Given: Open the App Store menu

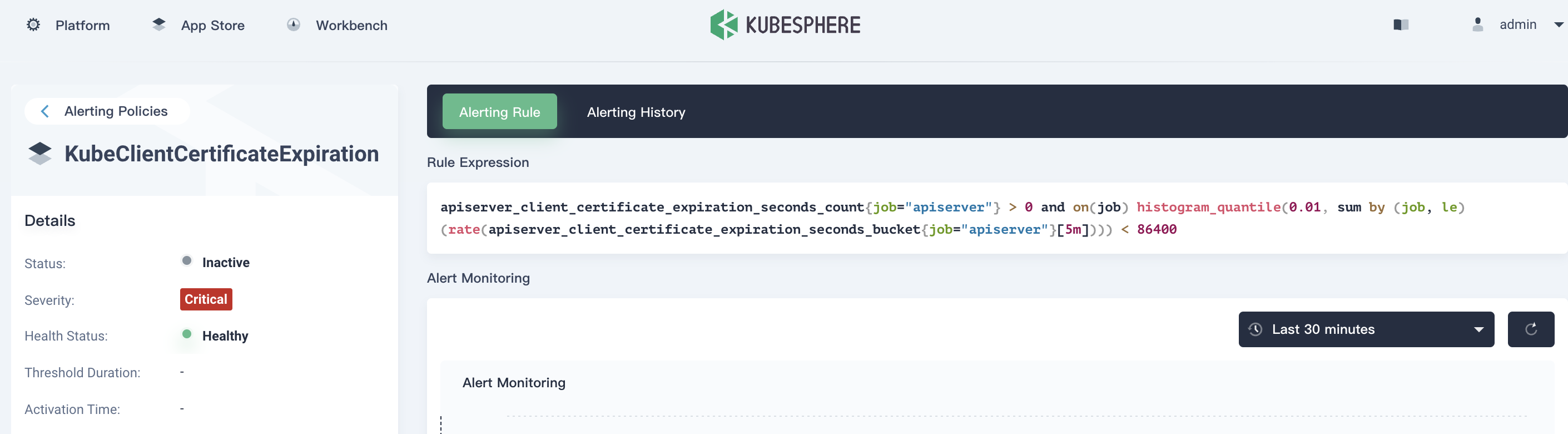Looking at the screenshot, I should click(212, 26).
